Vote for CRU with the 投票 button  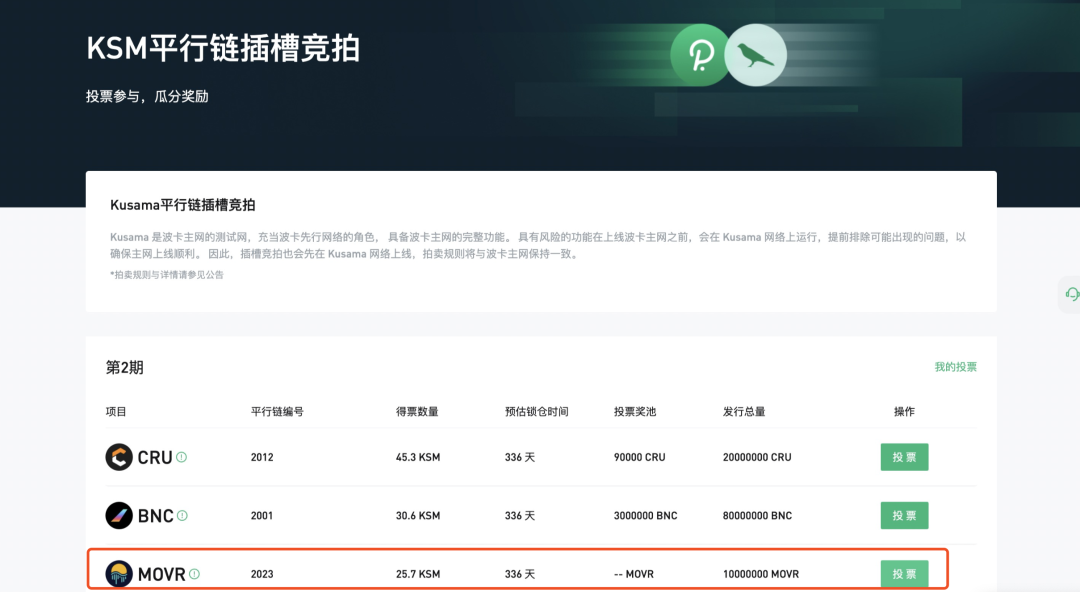coord(904,457)
